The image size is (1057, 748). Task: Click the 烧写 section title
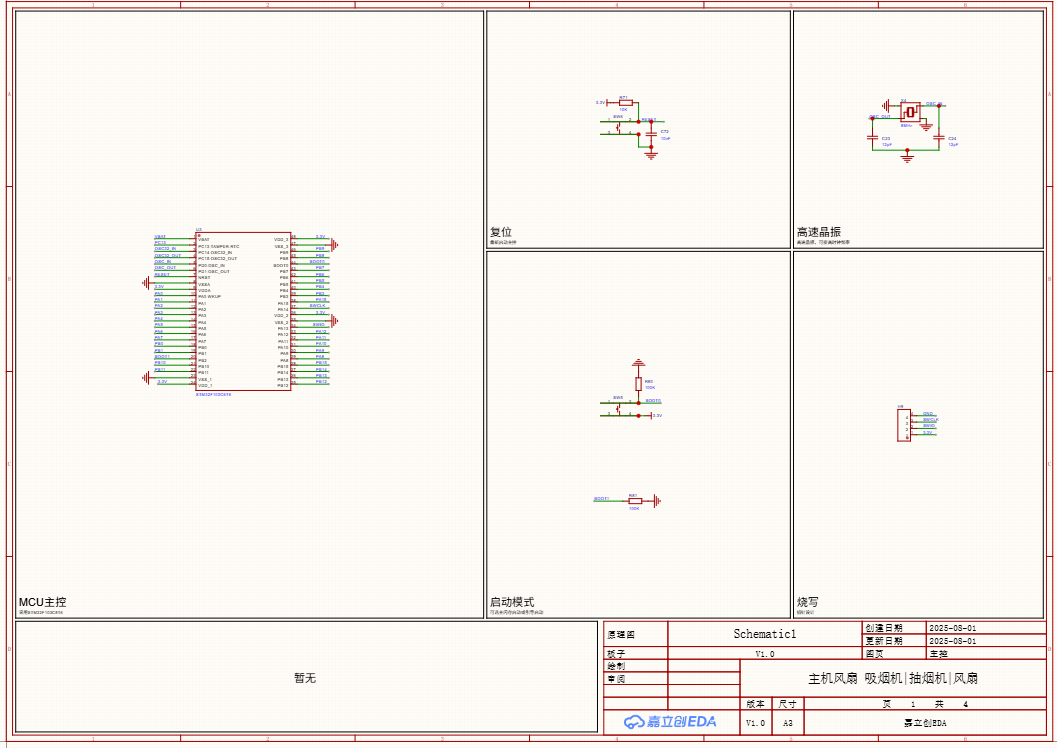point(808,602)
